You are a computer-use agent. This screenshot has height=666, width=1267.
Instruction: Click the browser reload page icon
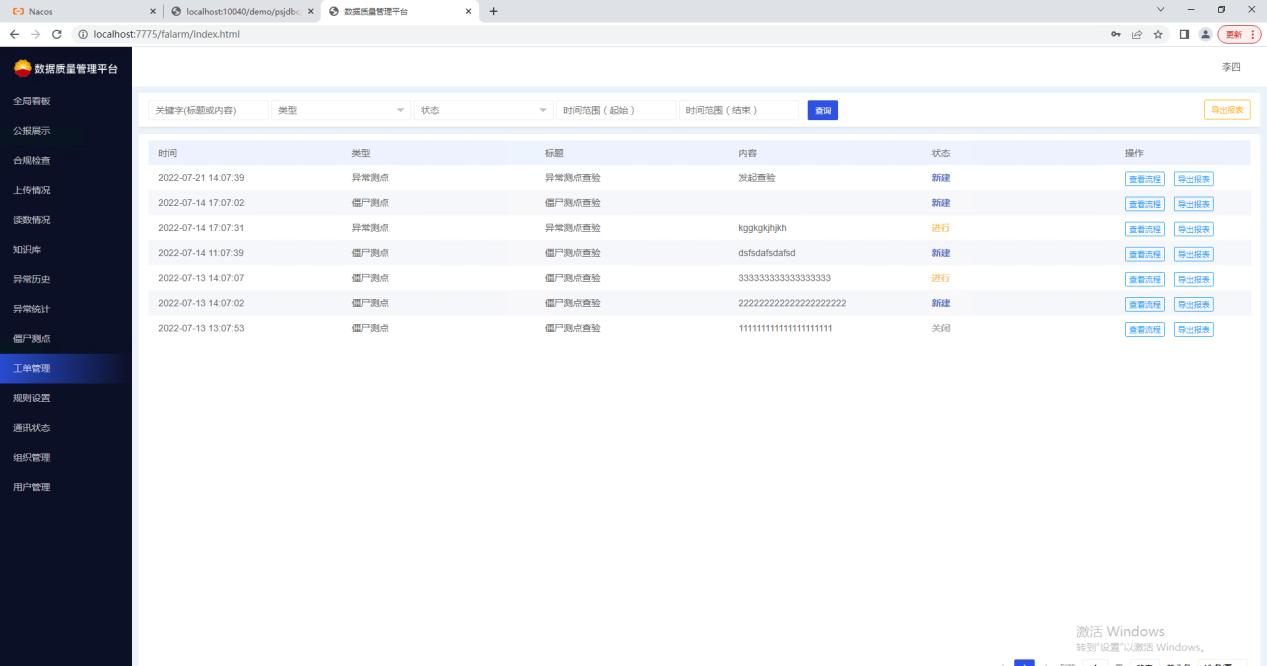[x=56, y=34]
